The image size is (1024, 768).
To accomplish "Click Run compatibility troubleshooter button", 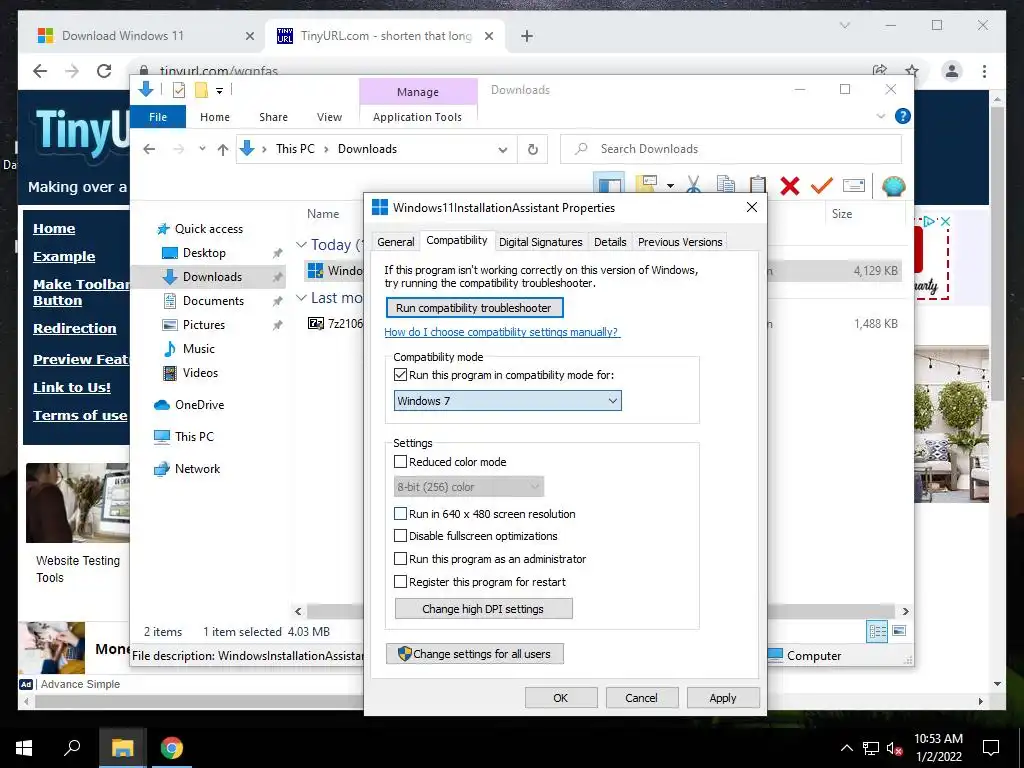I will click(x=474, y=308).
